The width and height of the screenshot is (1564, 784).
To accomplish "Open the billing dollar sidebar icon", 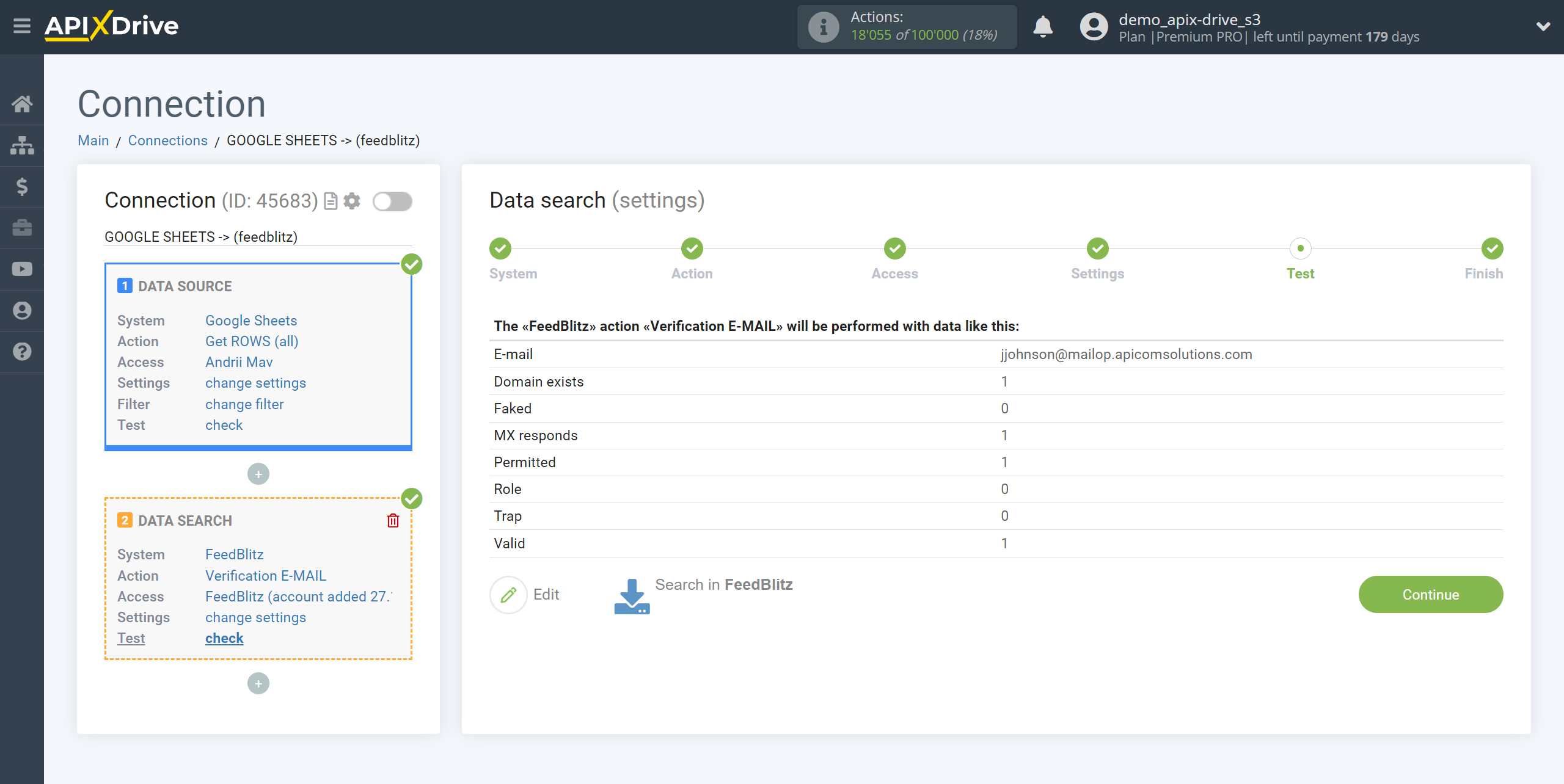I will tap(22, 186).
